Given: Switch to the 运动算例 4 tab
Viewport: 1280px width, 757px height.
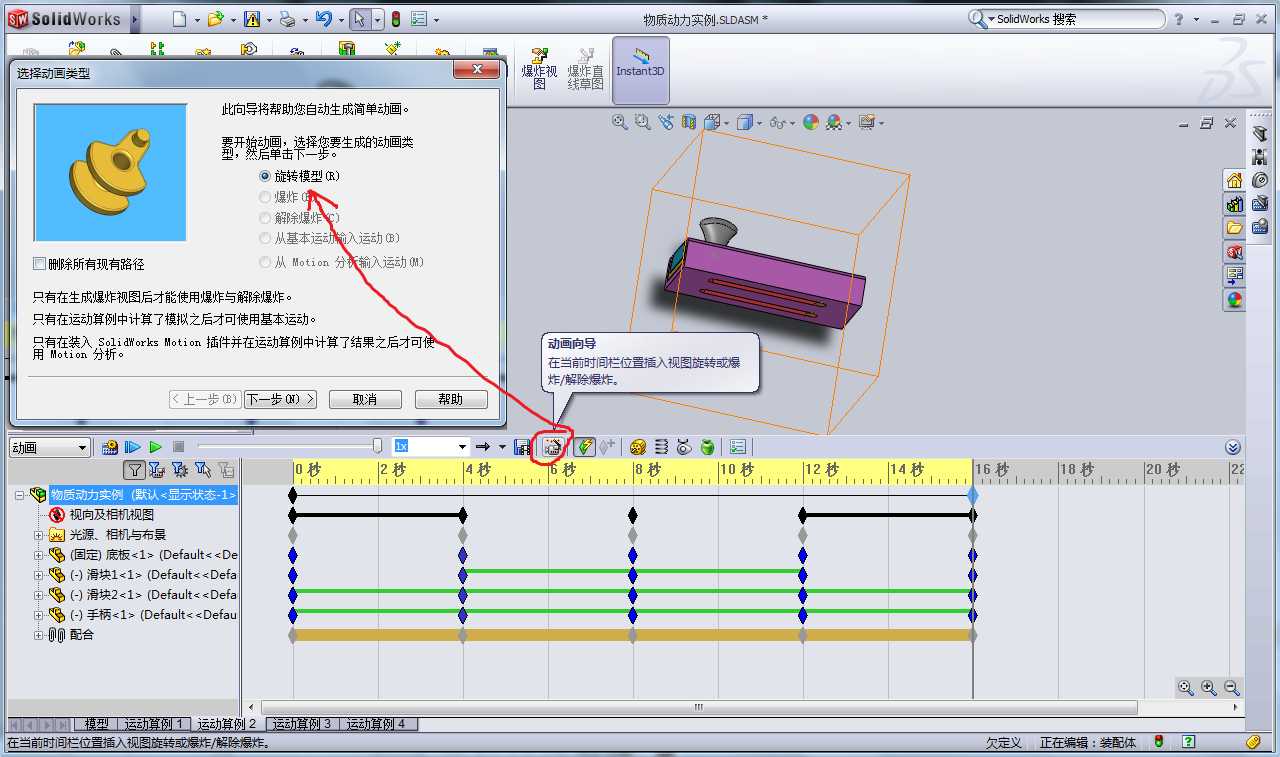Looking at the screenshot, I should (376, 724).
